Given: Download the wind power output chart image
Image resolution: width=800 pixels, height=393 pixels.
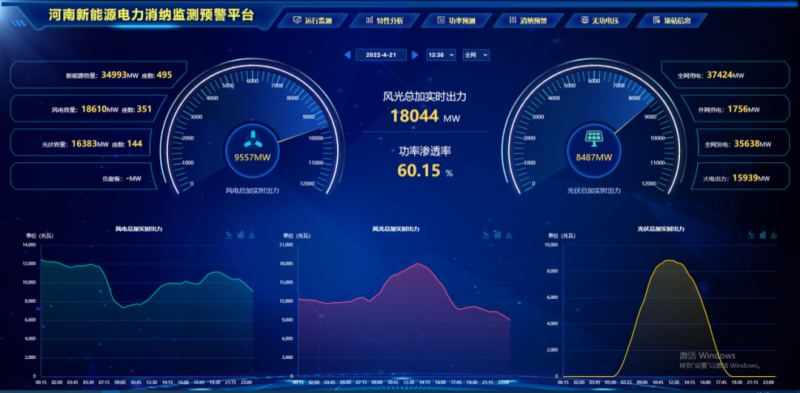Looking at the screenshot, I should tap(252, 235).
